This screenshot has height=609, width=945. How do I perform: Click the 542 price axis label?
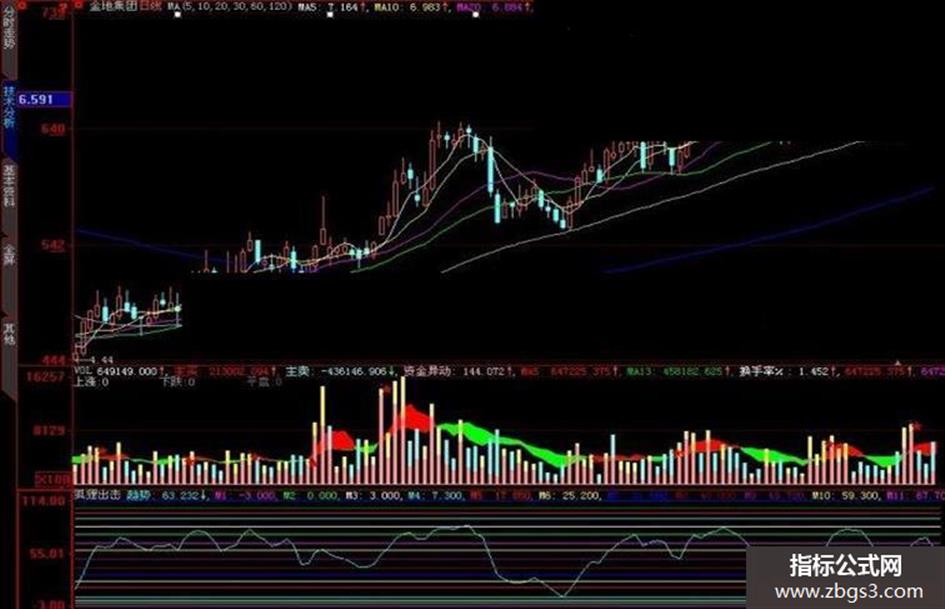click(53, 245)
